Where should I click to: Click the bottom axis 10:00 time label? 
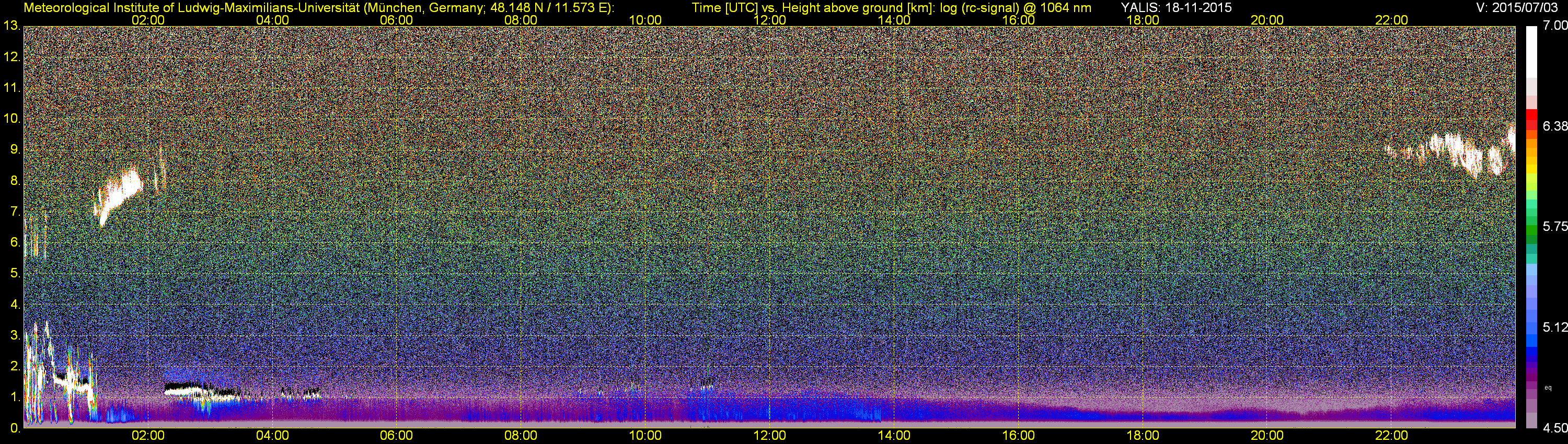point(645,436)
